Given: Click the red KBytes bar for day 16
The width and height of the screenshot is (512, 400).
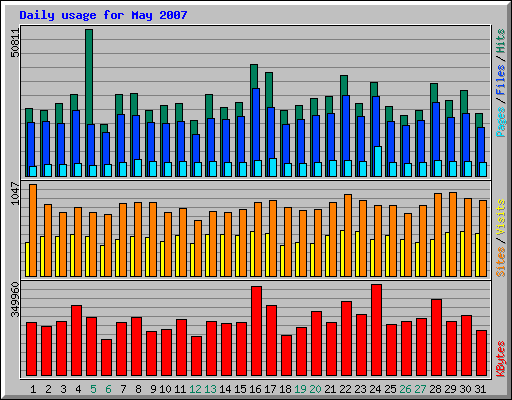Looking at the screenshot, I should point(256,331).
